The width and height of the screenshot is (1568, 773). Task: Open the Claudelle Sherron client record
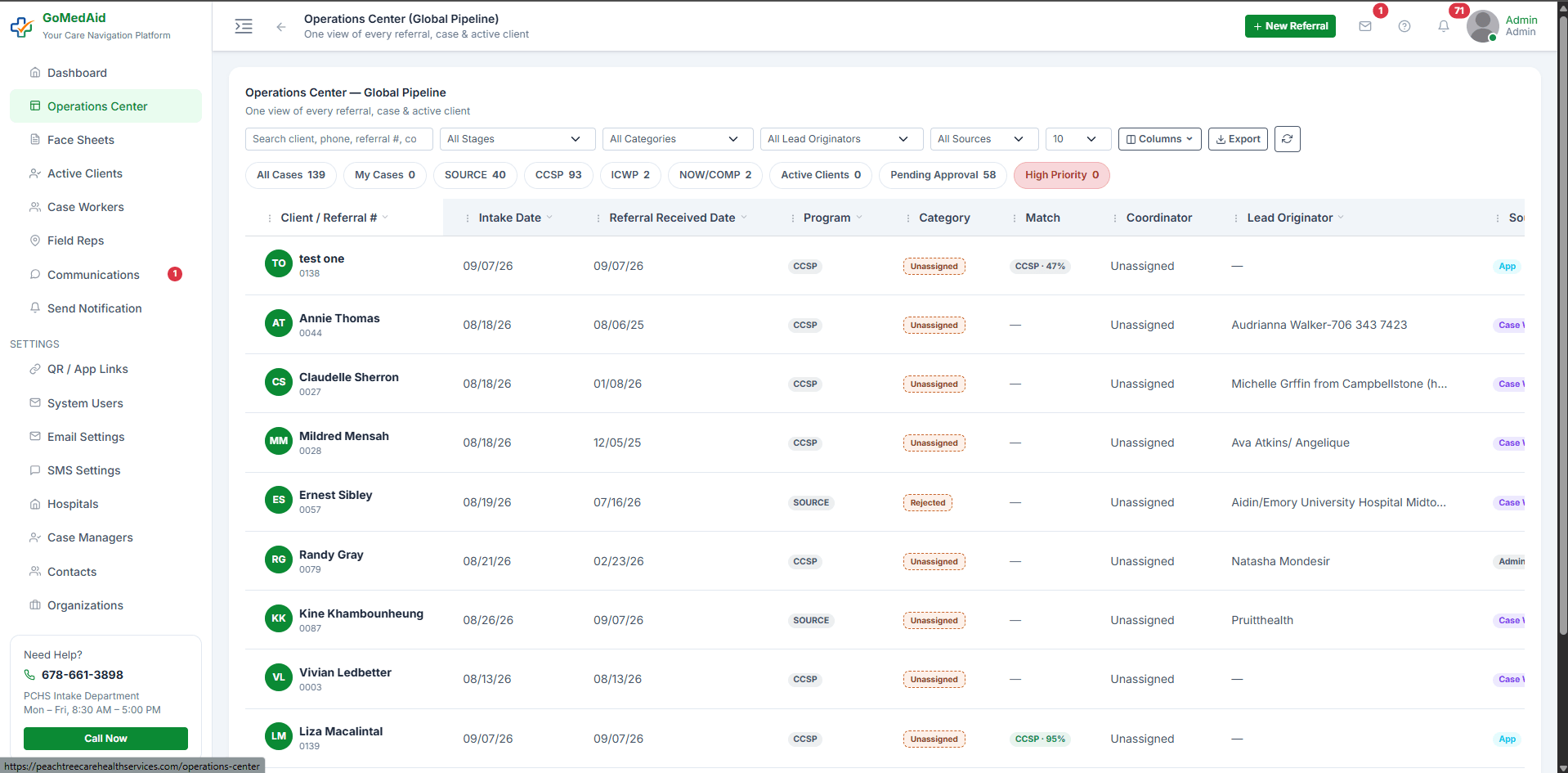(x=348, y=377)
